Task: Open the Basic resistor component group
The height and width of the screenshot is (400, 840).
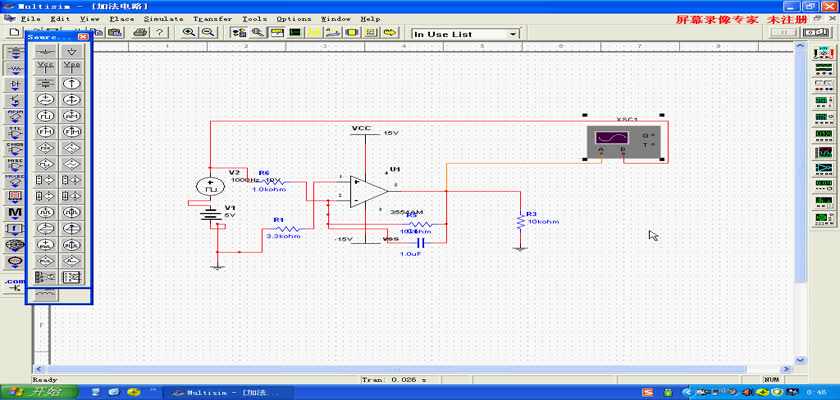Action: pos(15,69)
